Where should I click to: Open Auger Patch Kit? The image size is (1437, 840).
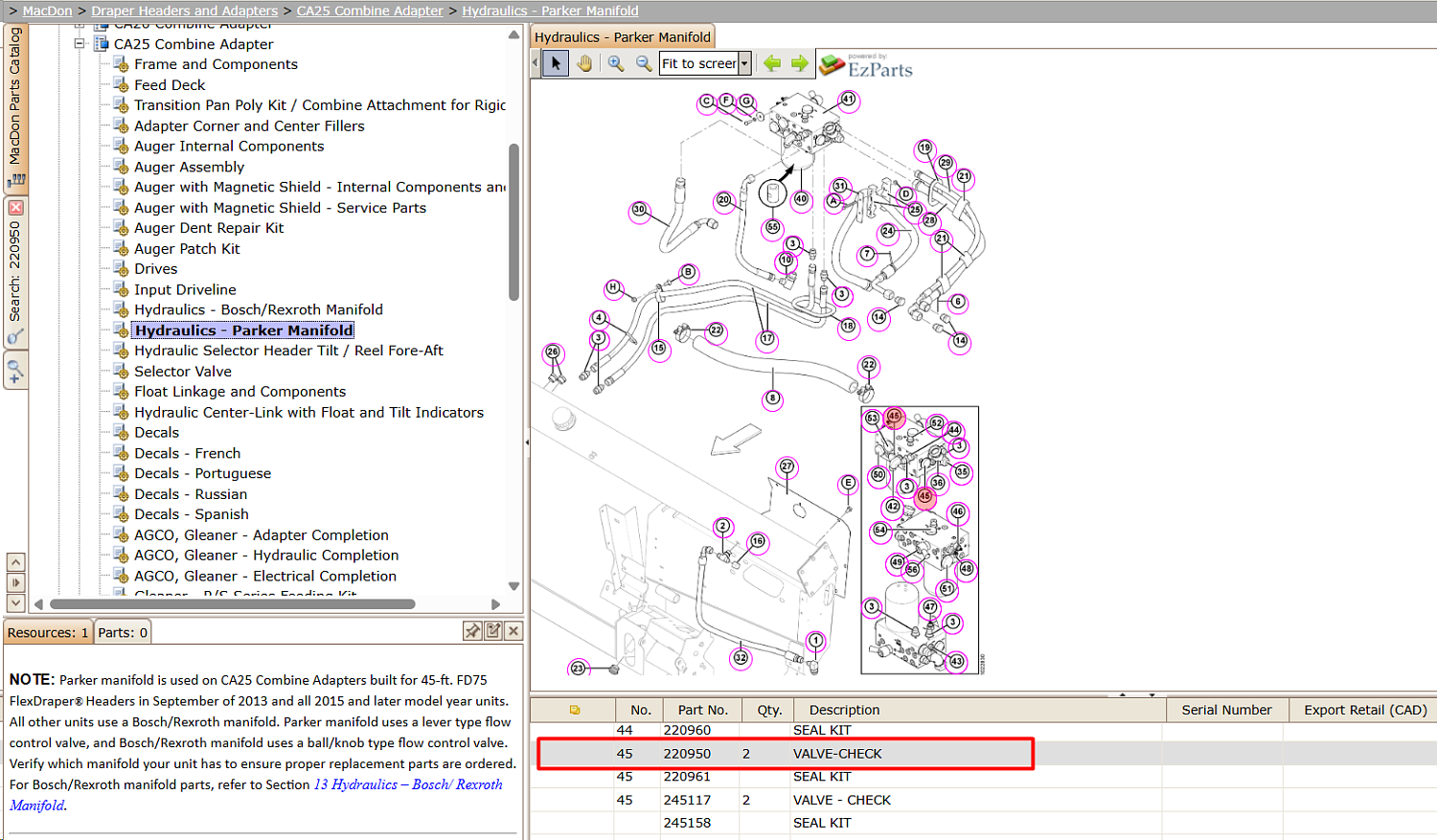[x=187, y=249]
